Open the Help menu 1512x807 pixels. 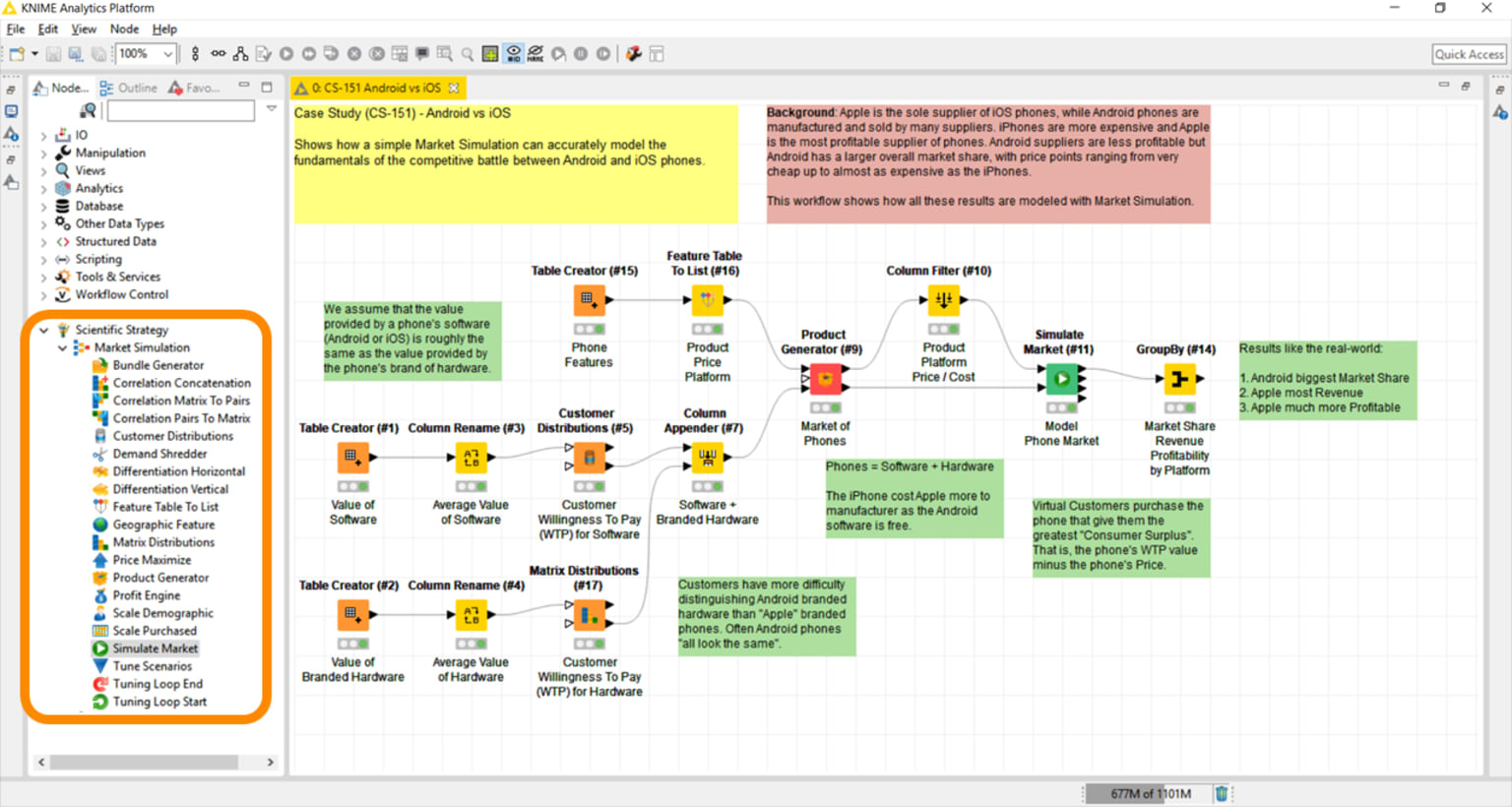(164, 29)
